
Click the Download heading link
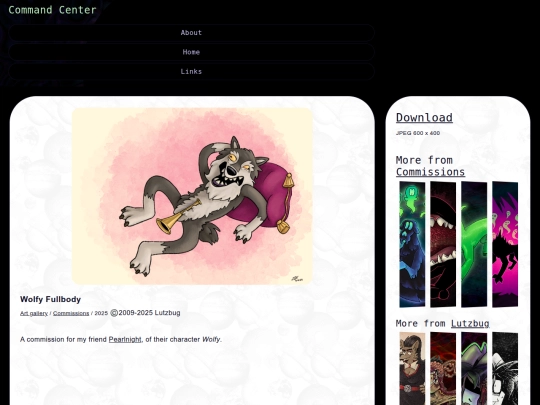[x=424, y=117]
